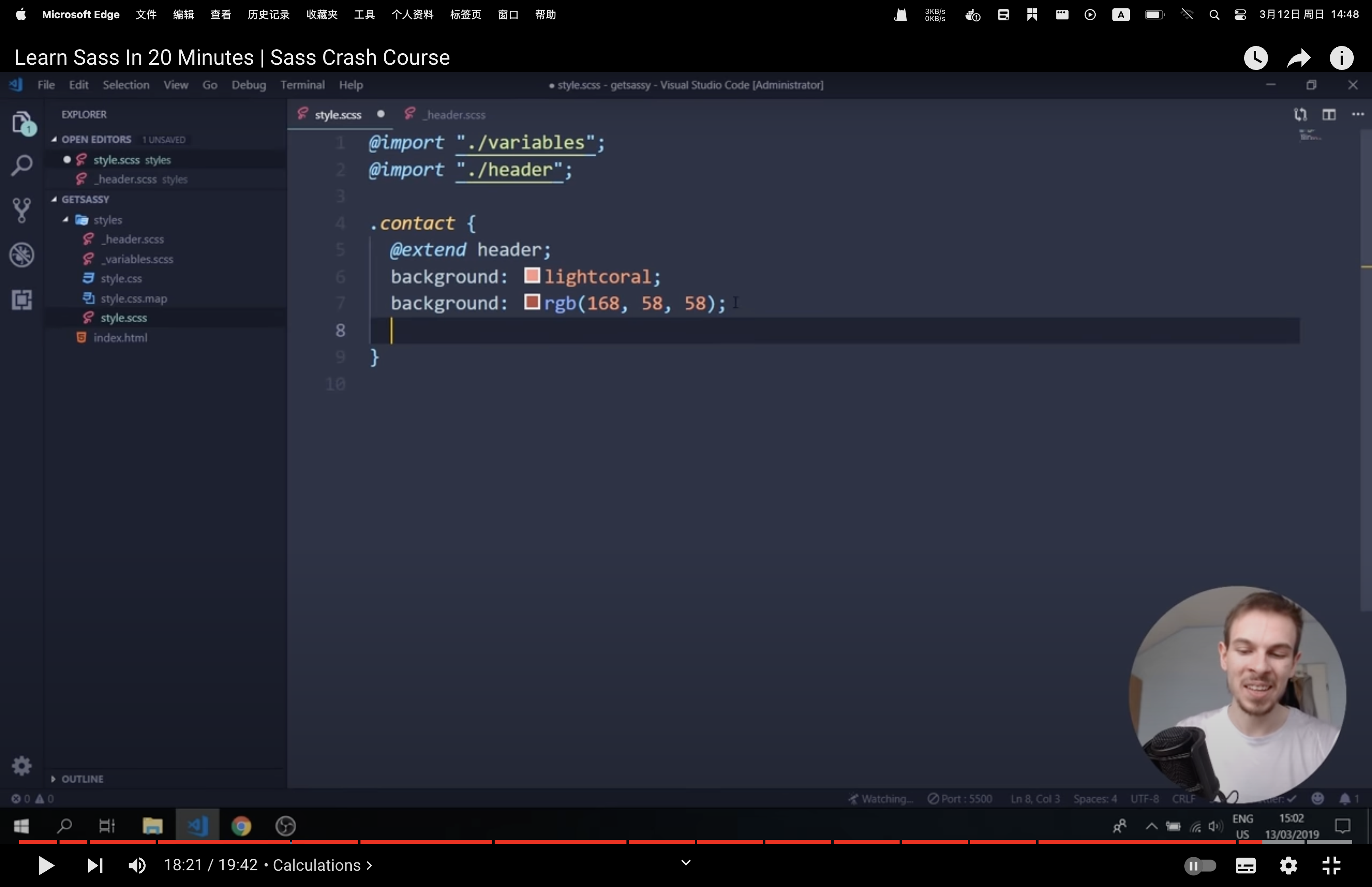Screen dimensions: 1372x887
Task: Click the rgb(168, 58, 58) color swatch
Action: pyautogui.click(x=532, y=302)
